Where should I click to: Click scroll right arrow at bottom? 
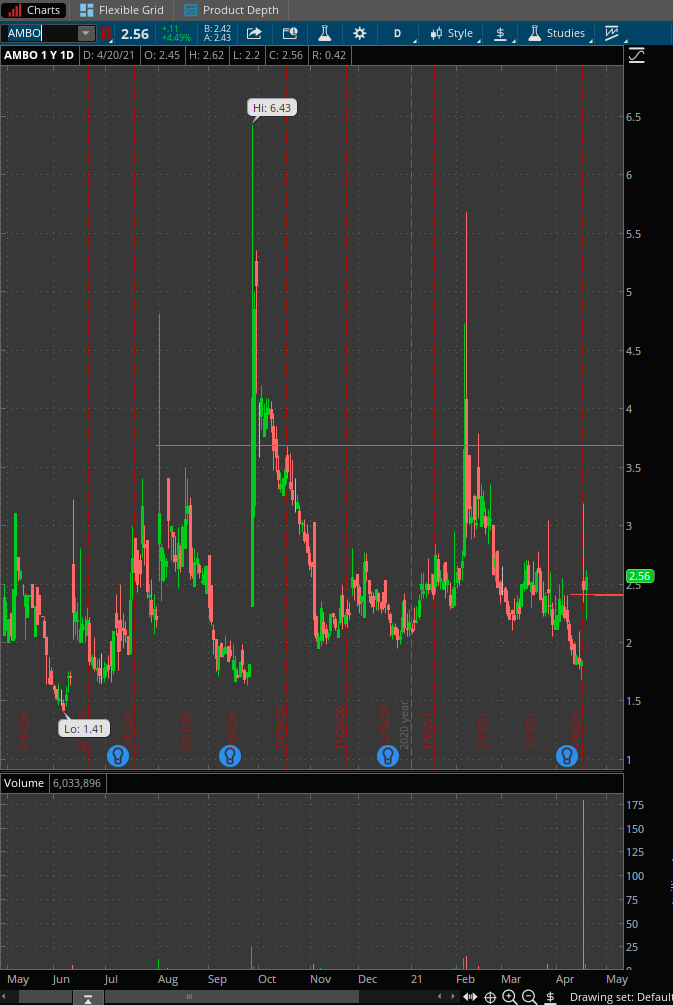tap(455, 997)
